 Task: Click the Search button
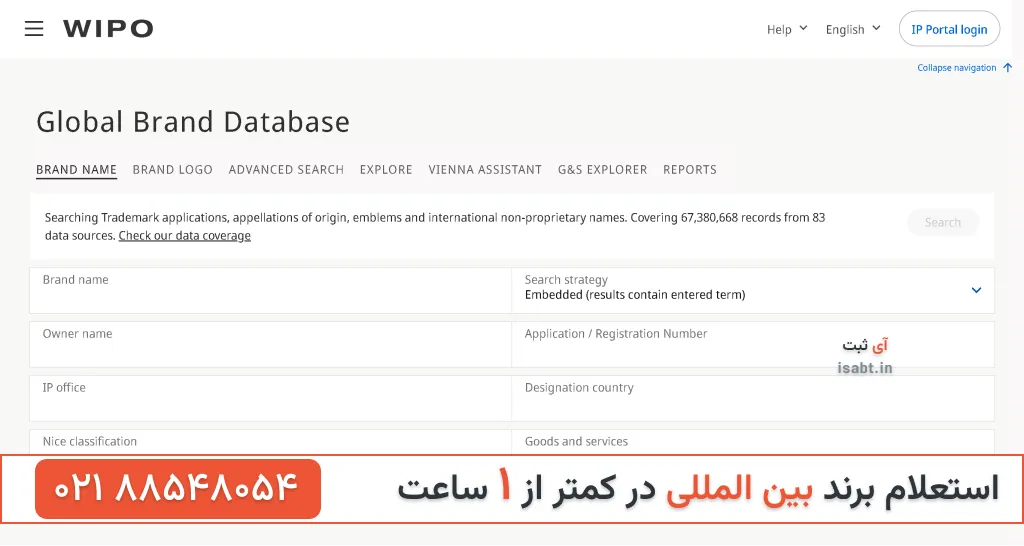point(943,223)
